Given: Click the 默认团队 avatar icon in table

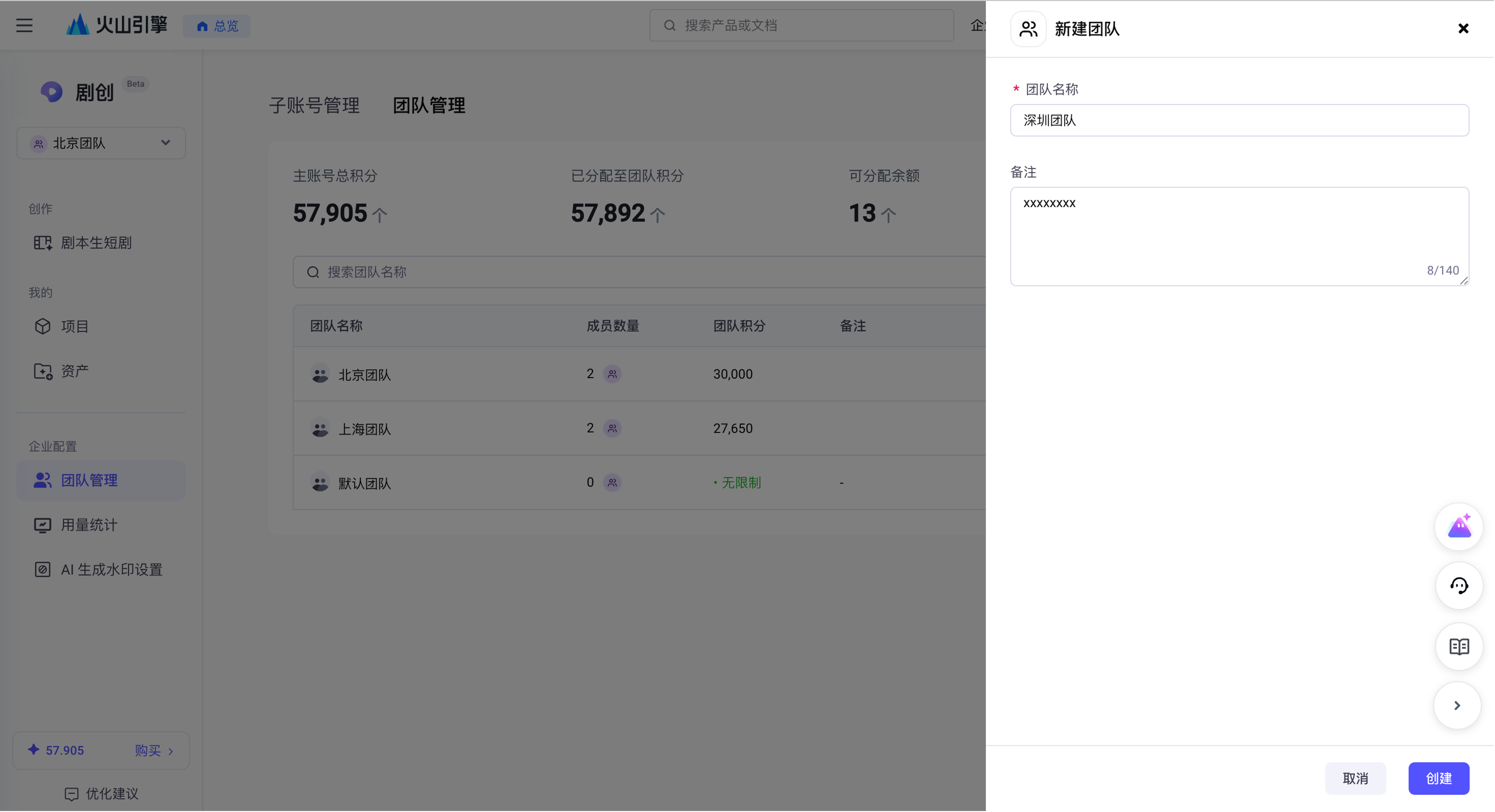Looking at the screenshot, I should [320, 483].
